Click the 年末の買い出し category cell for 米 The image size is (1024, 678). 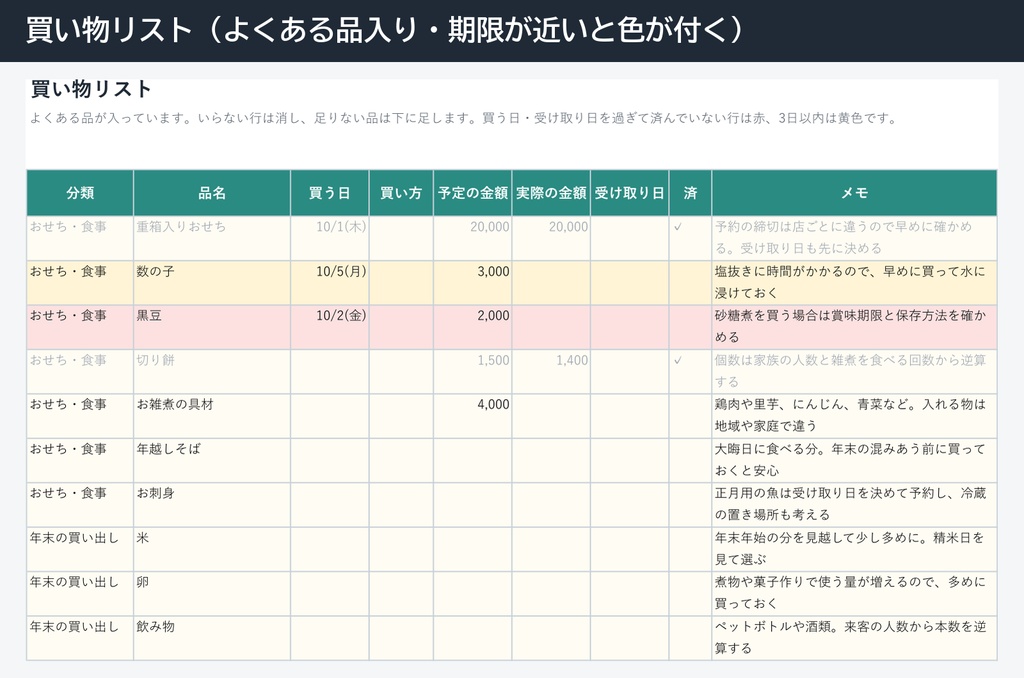click(80, 549)
